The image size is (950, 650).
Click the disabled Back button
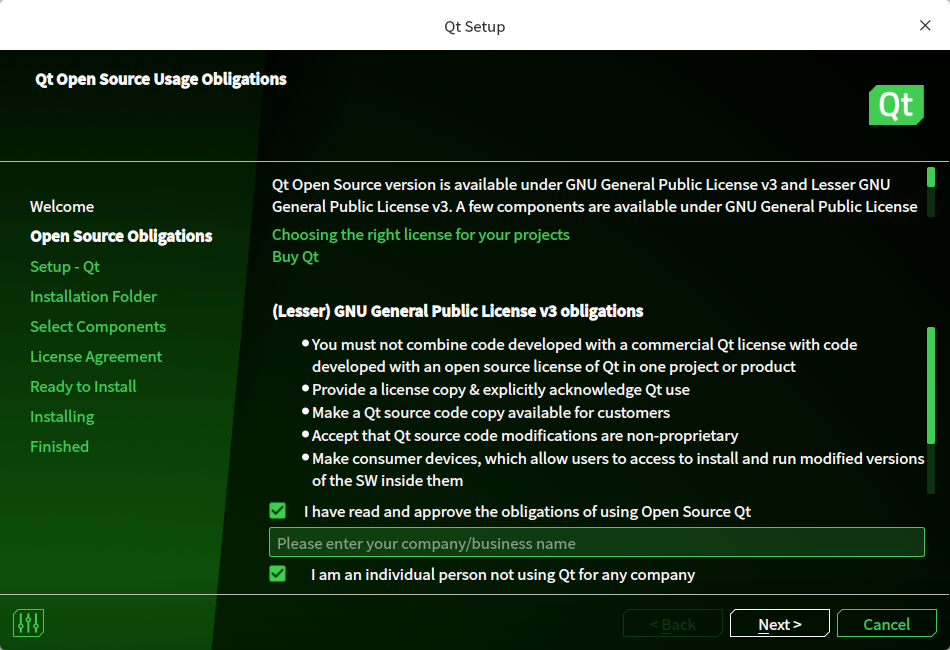click(x=672, y=623)
